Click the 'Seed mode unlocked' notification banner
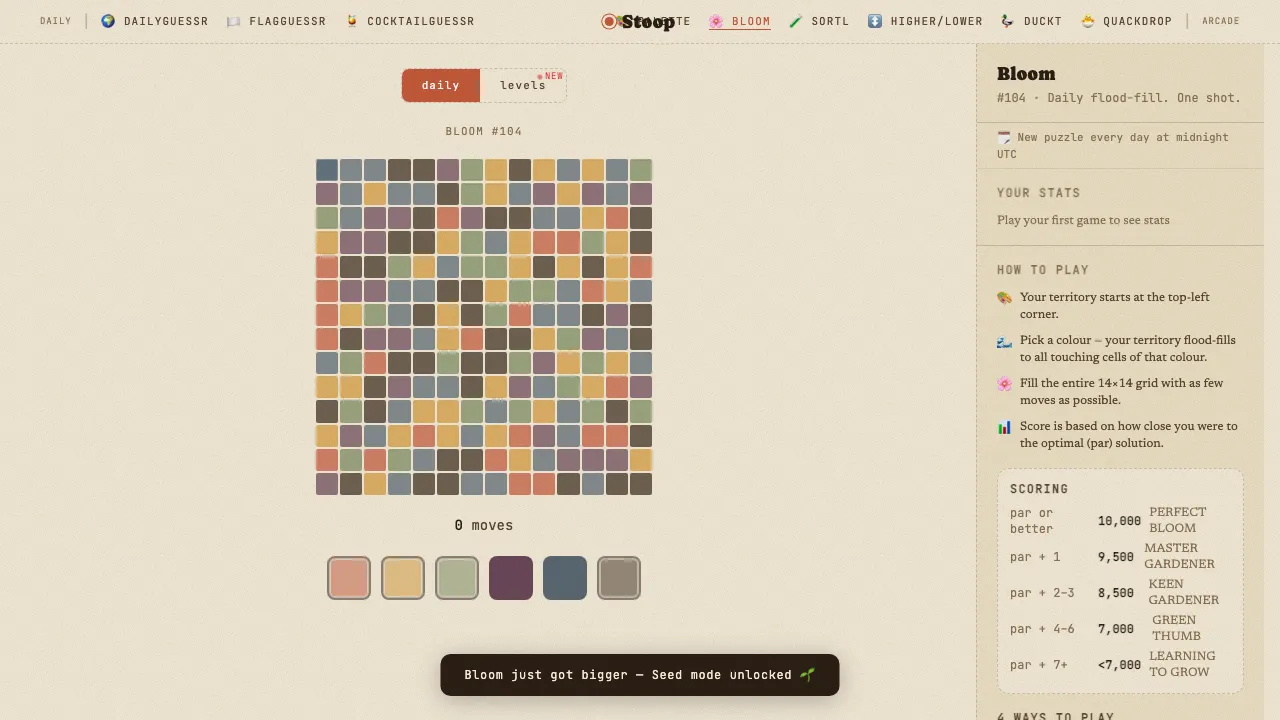 tap(640, 675)
